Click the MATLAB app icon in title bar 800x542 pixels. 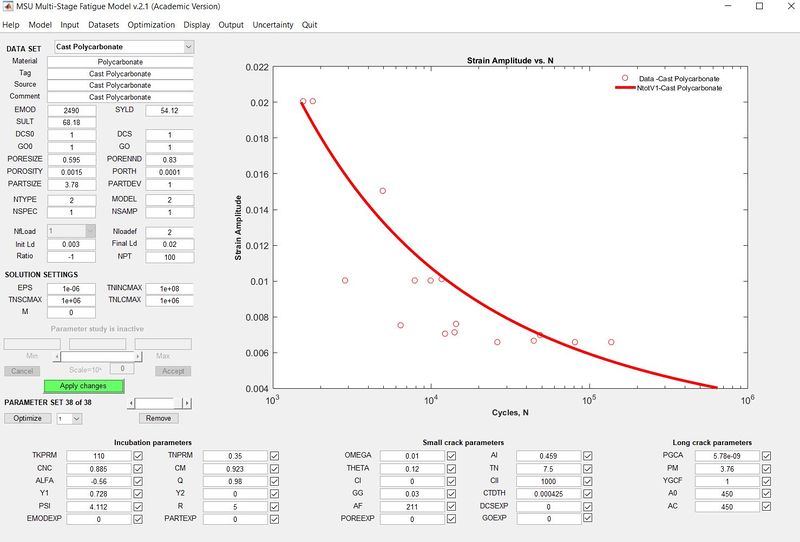tap(8, 6)
